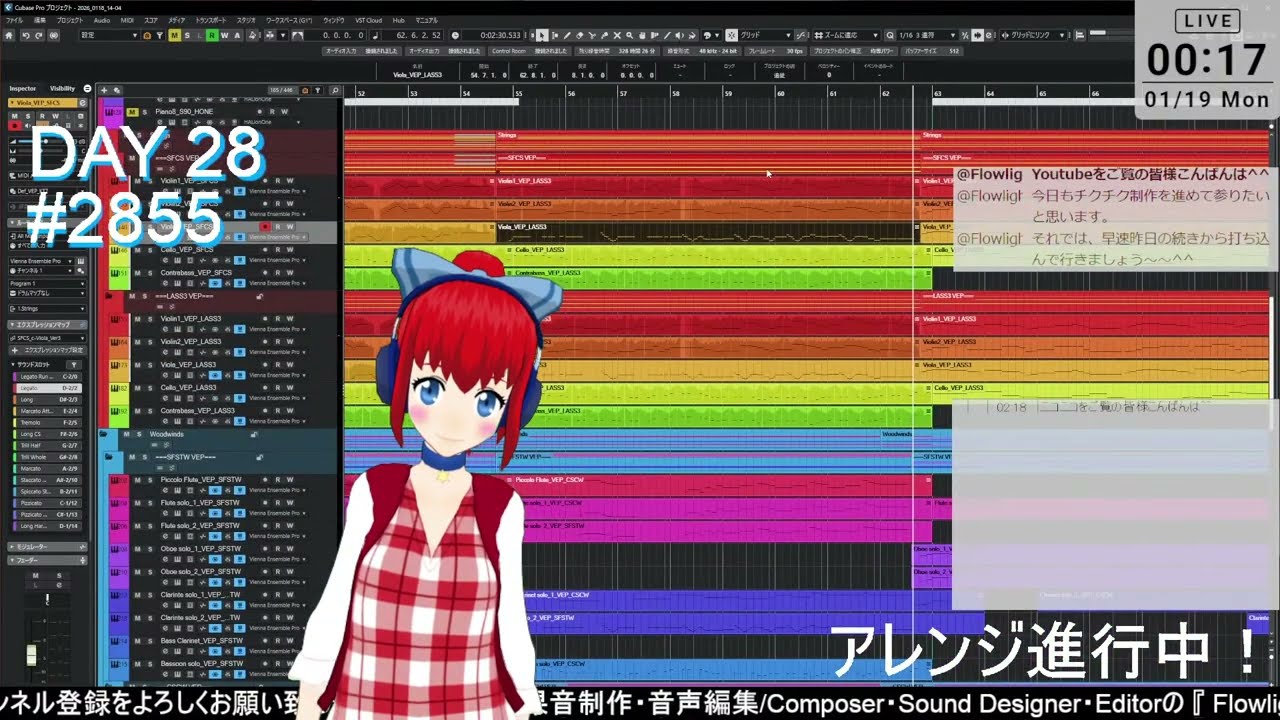Click the musical note tempo format icon
Image resolution: width=1280 pixels, height=720 pixels.
376,35
